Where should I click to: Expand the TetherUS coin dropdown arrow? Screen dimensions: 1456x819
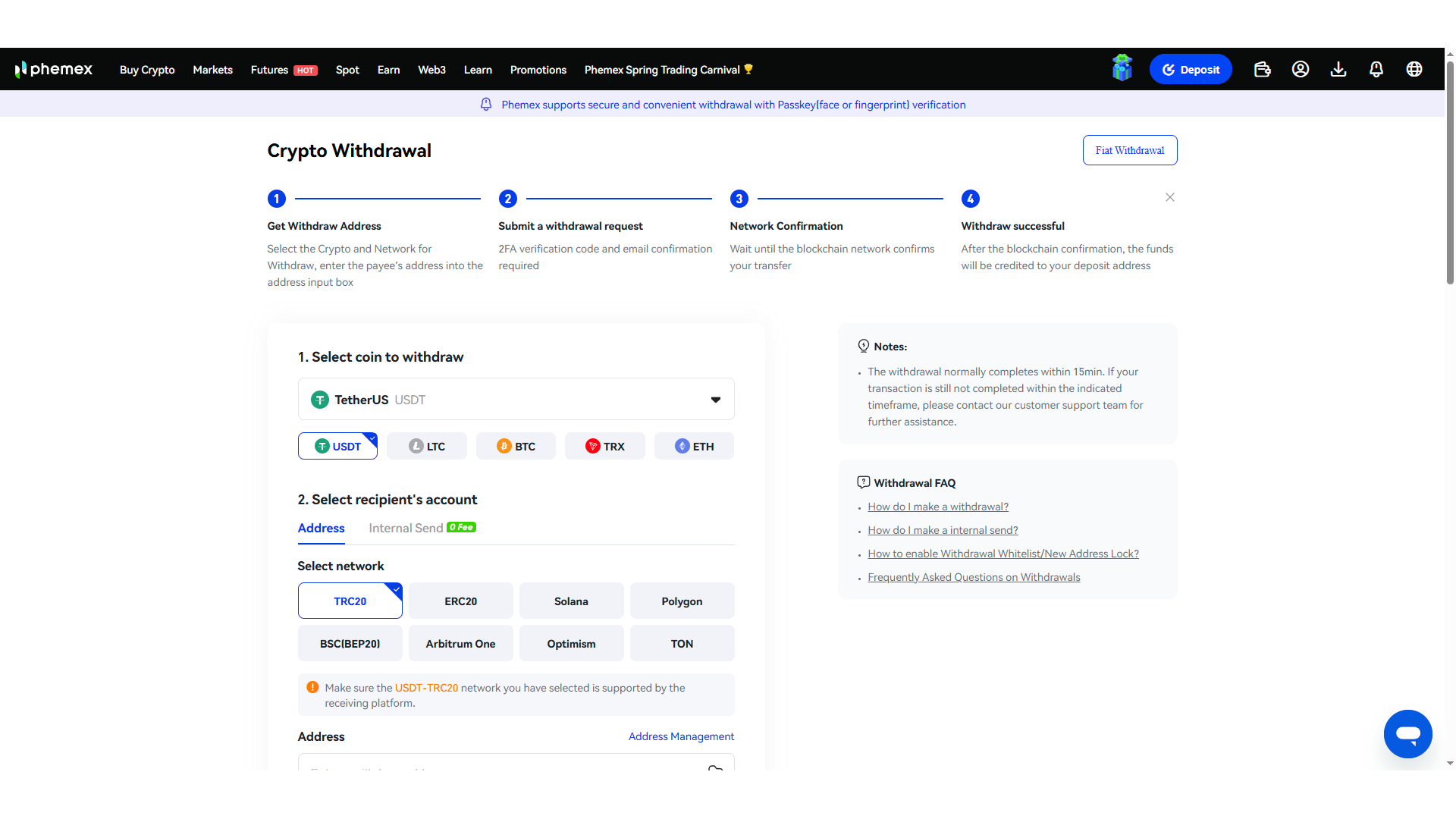click(x=715, y=400)
